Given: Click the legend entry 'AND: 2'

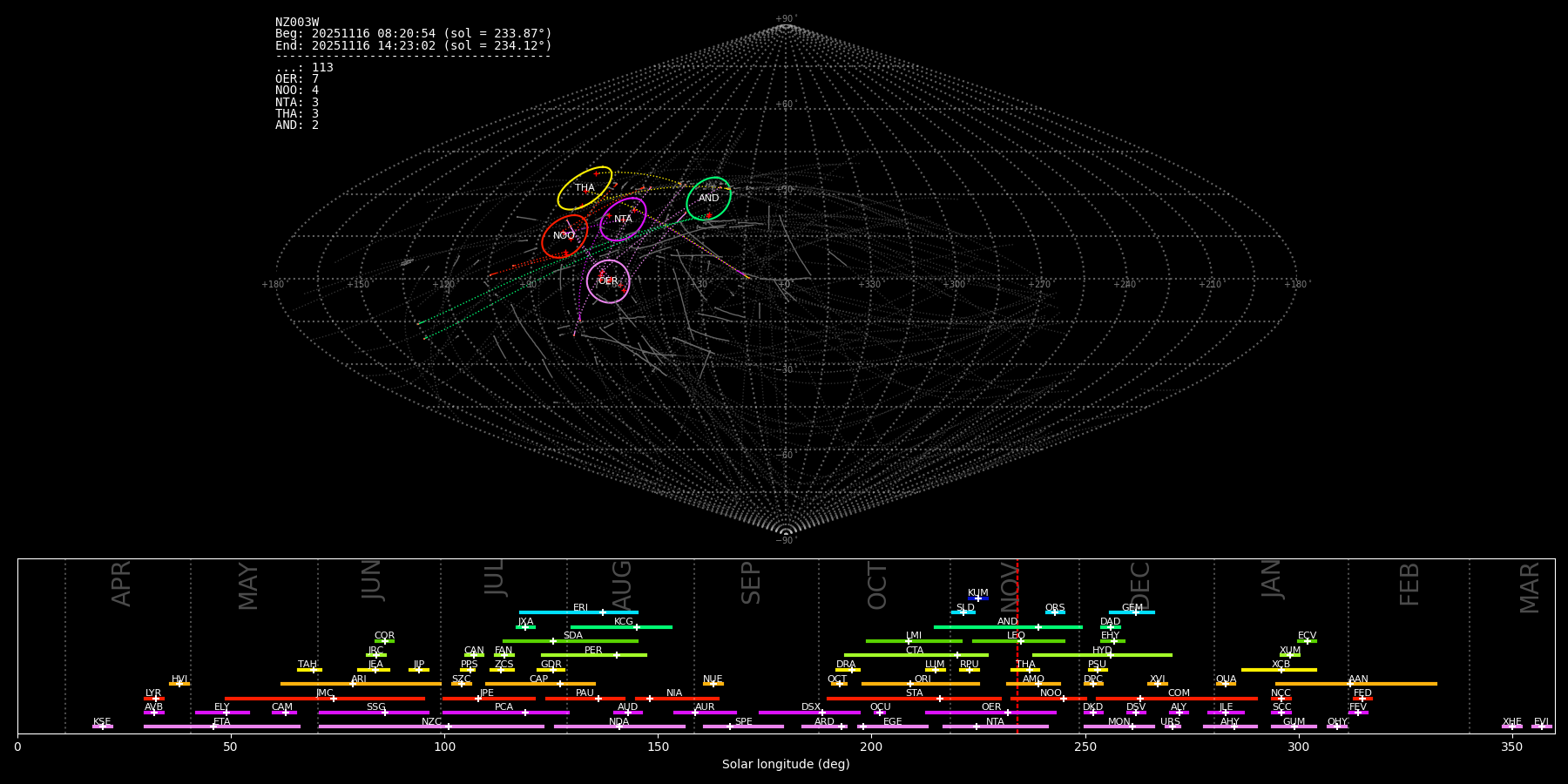Looking at the screenshot, I should 297,125.
